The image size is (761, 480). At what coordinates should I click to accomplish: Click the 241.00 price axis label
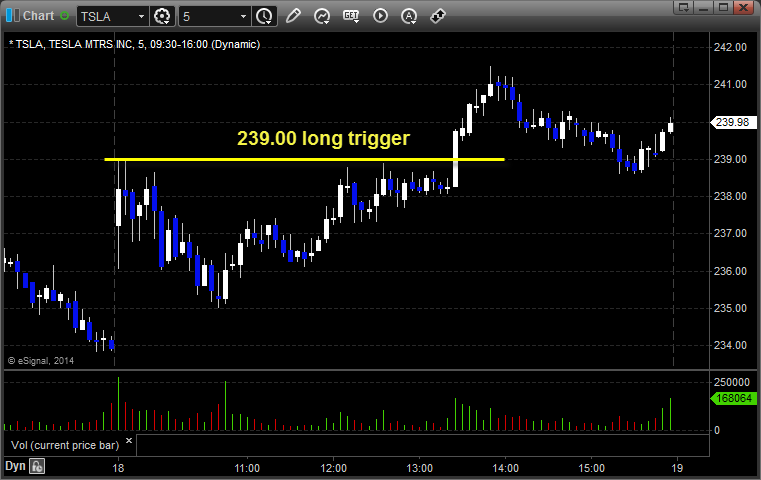click(730, 84)
